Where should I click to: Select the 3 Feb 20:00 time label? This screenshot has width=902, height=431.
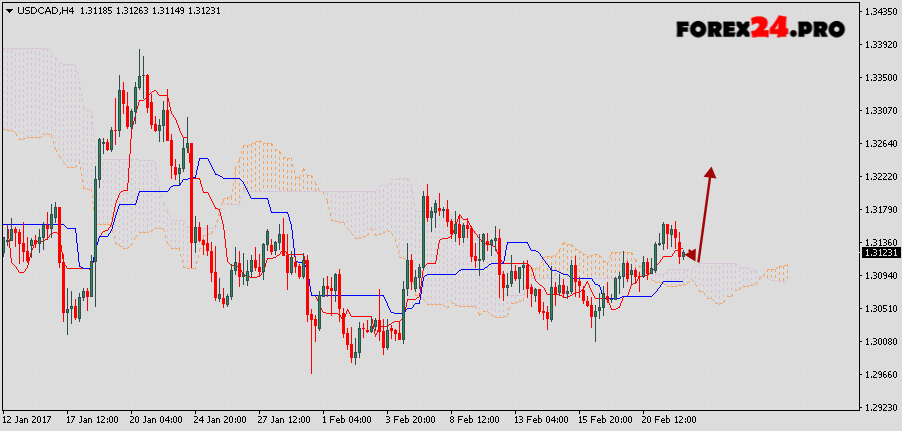412,420
